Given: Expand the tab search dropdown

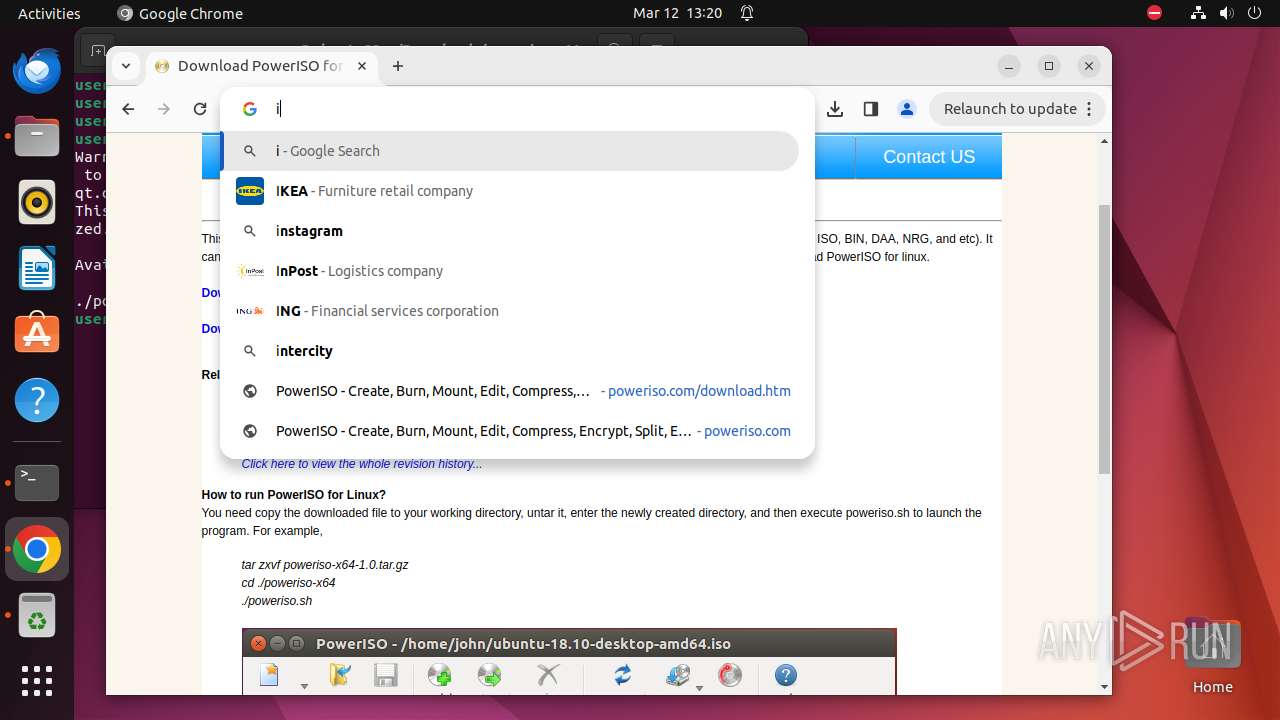Looking at the screenshot, I should coord(125,66).
